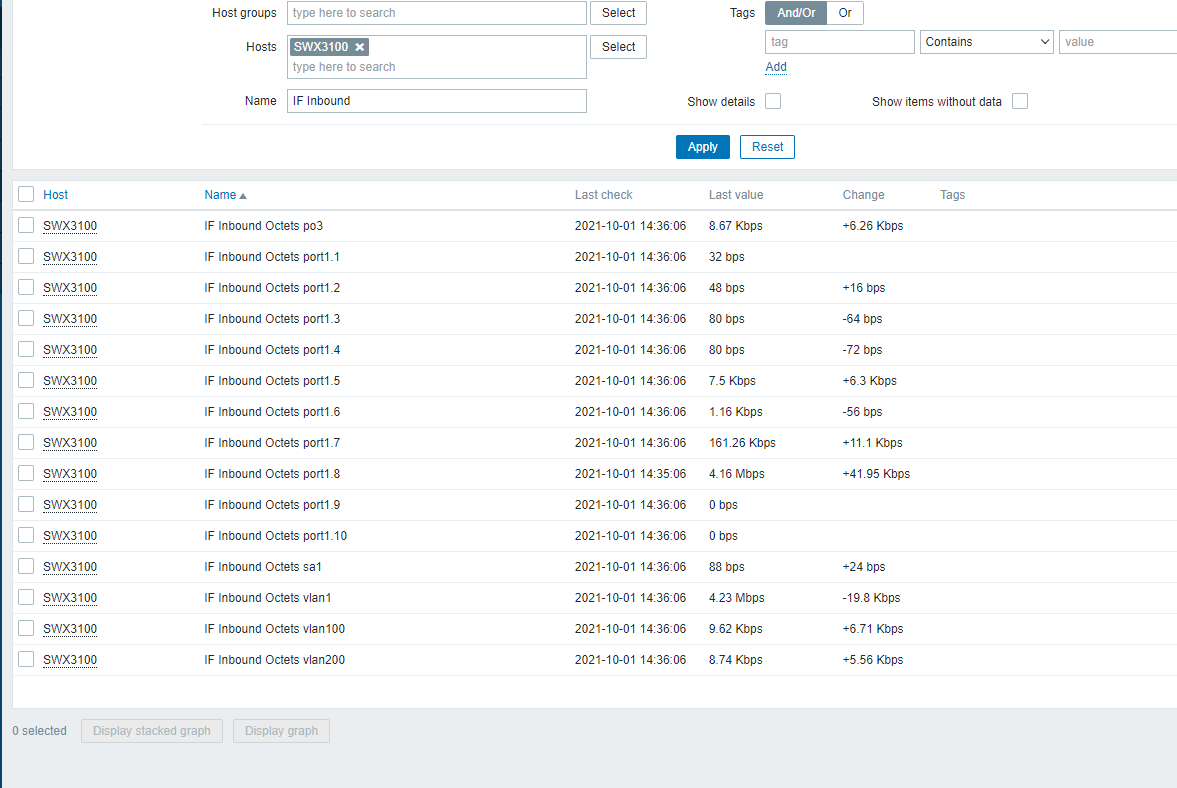Select checkbox for vlan200 row
1177x788 pixels.
[26, 660]
